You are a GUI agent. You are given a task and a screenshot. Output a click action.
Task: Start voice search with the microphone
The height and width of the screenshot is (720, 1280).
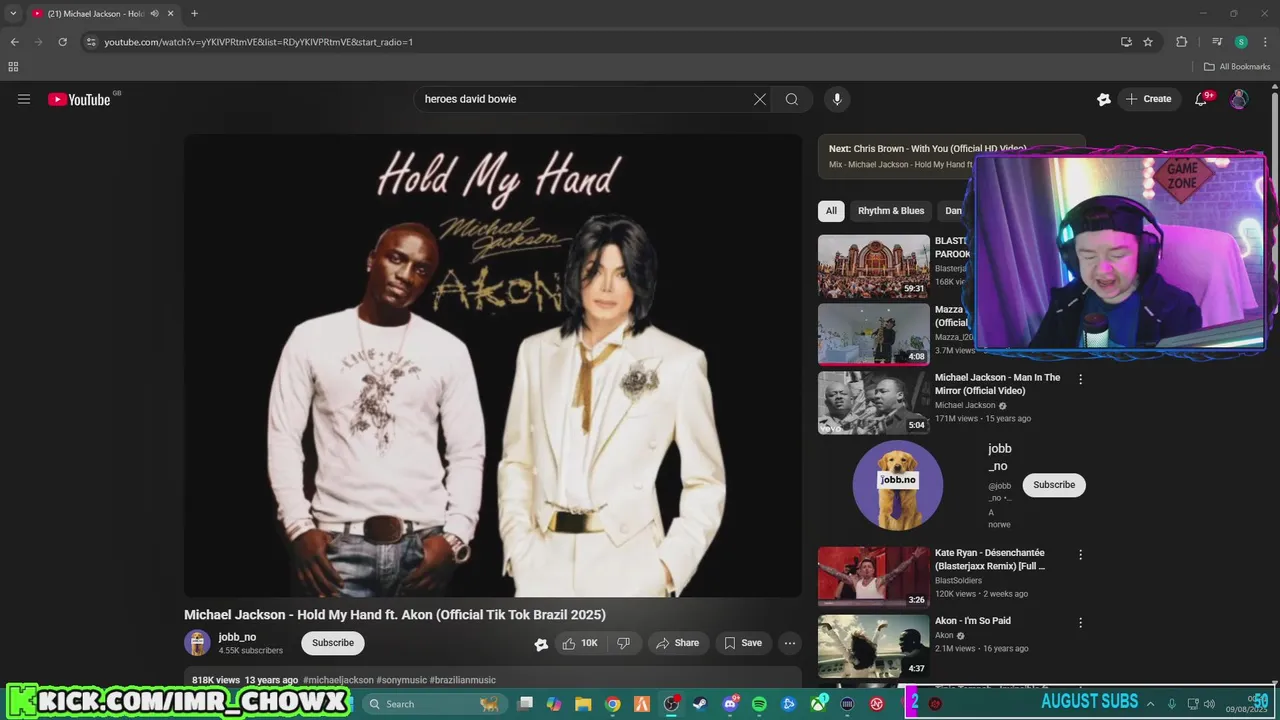(x=837, y=99)
